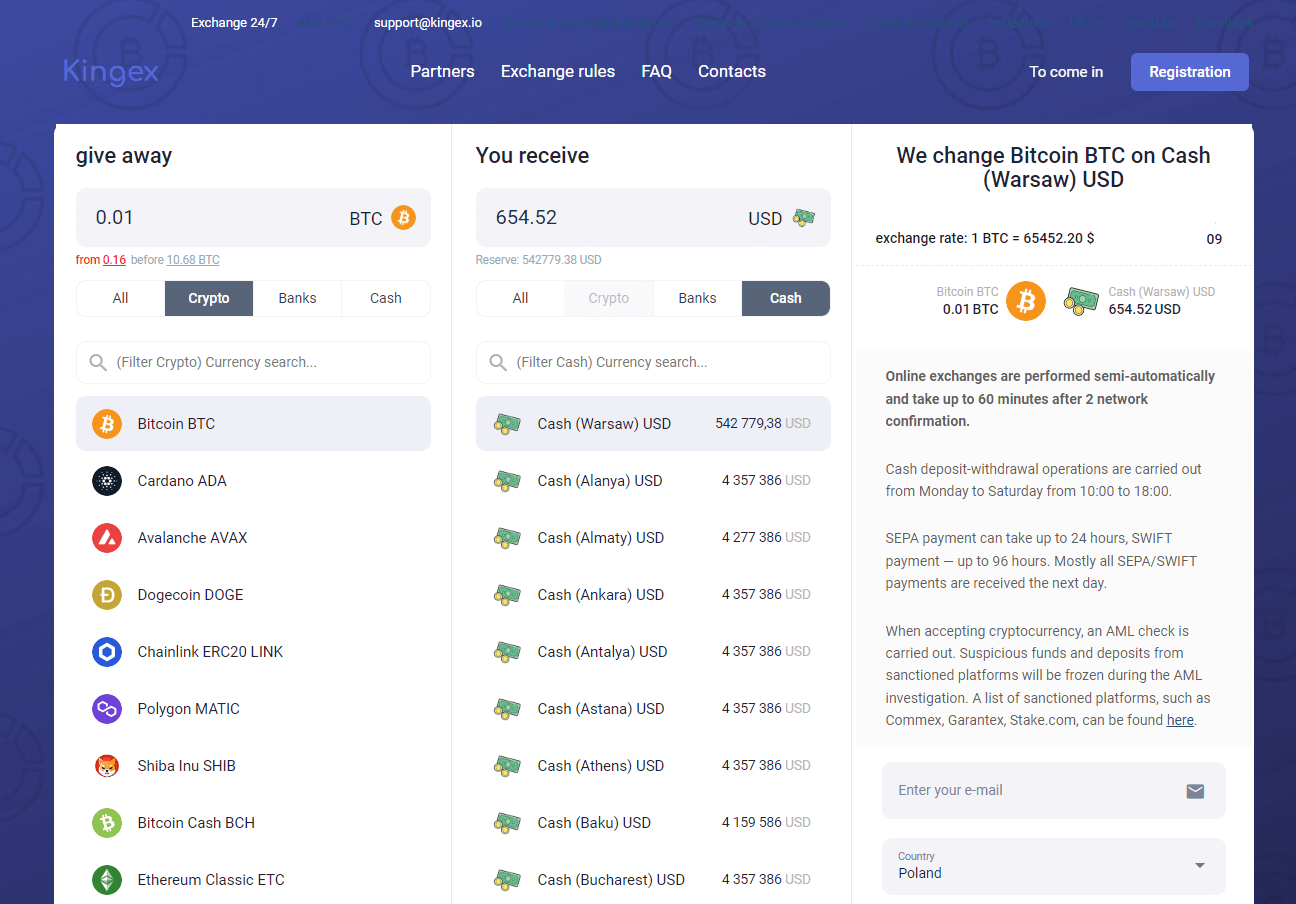Viewport: 1296px width, 904px height.
Task: Open the sanctioned platforms 'here' link
Action: pyautogui.click(x=1180, y=720)
